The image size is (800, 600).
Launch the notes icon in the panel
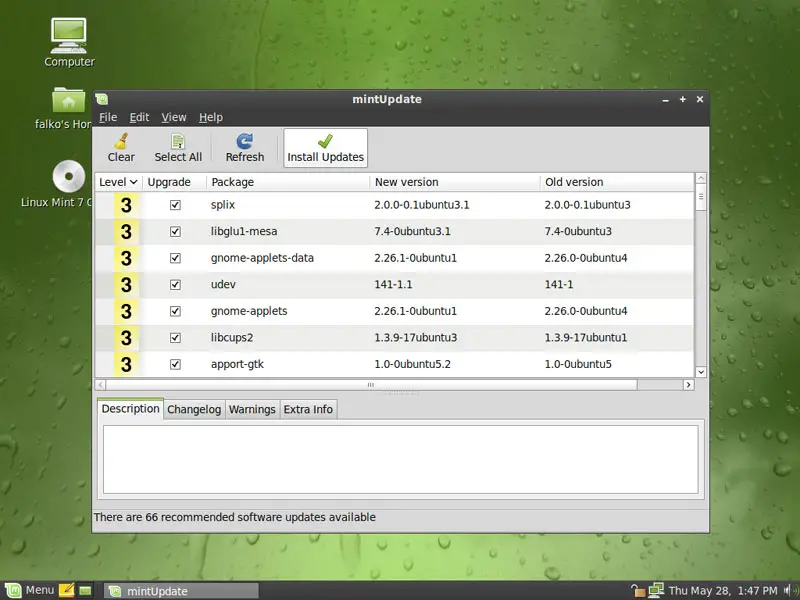66,590
